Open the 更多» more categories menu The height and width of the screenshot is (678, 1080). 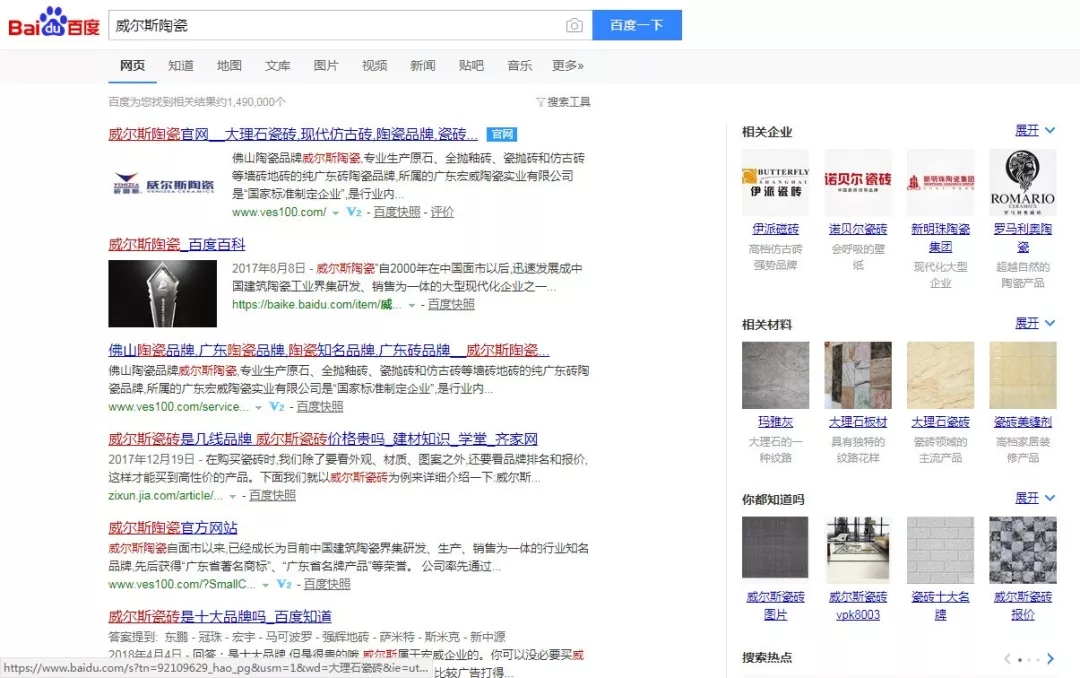[568, 65]
